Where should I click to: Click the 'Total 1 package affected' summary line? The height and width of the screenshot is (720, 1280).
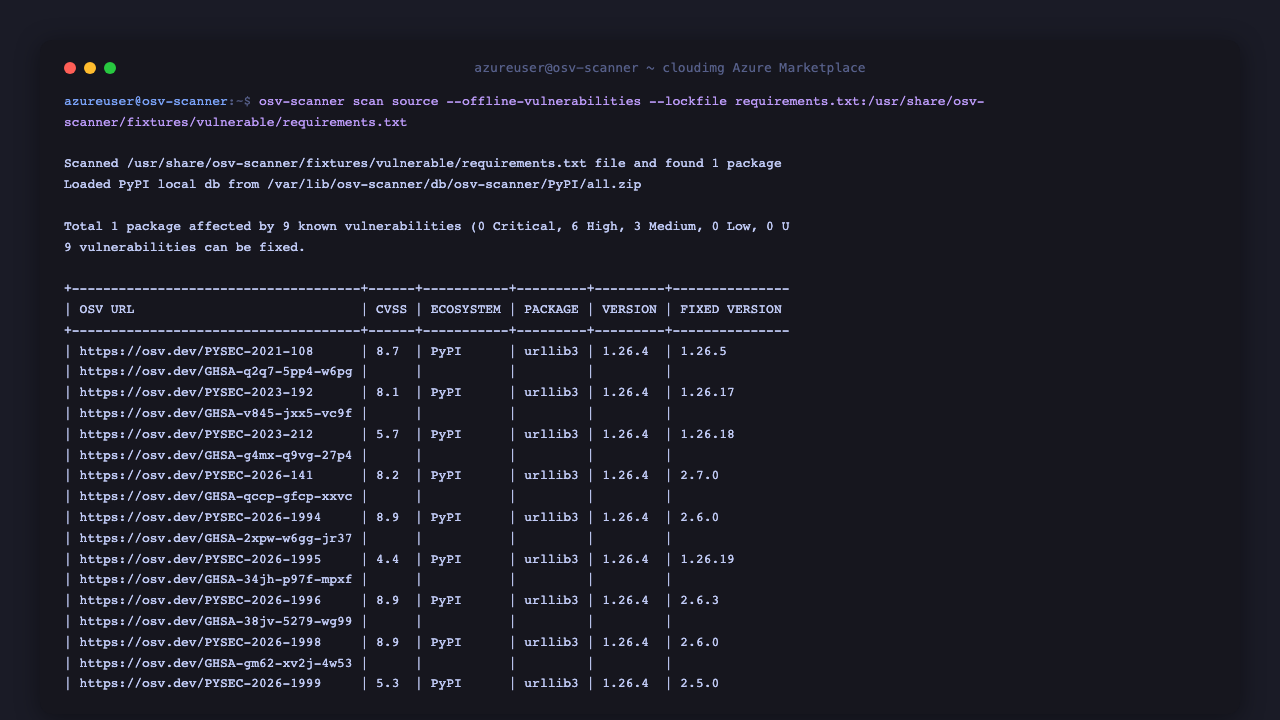[427, 226]
